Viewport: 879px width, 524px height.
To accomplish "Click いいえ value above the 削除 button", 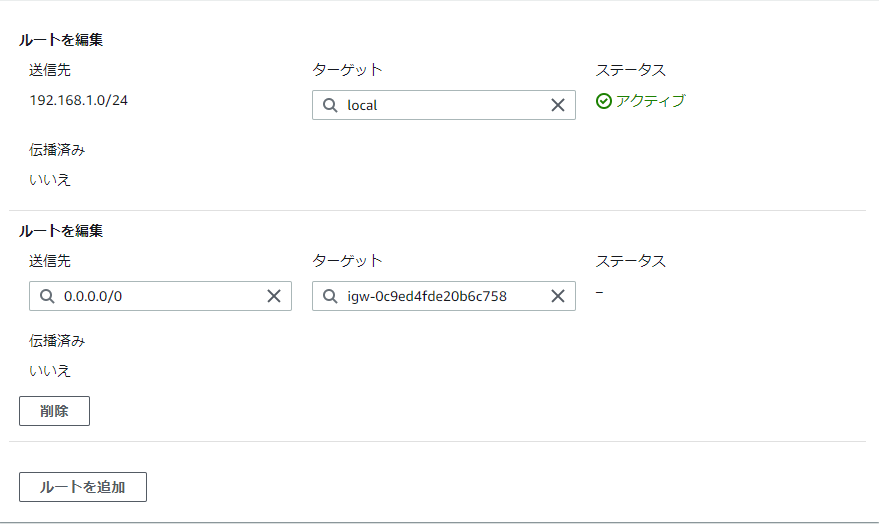I will point(50,370).
